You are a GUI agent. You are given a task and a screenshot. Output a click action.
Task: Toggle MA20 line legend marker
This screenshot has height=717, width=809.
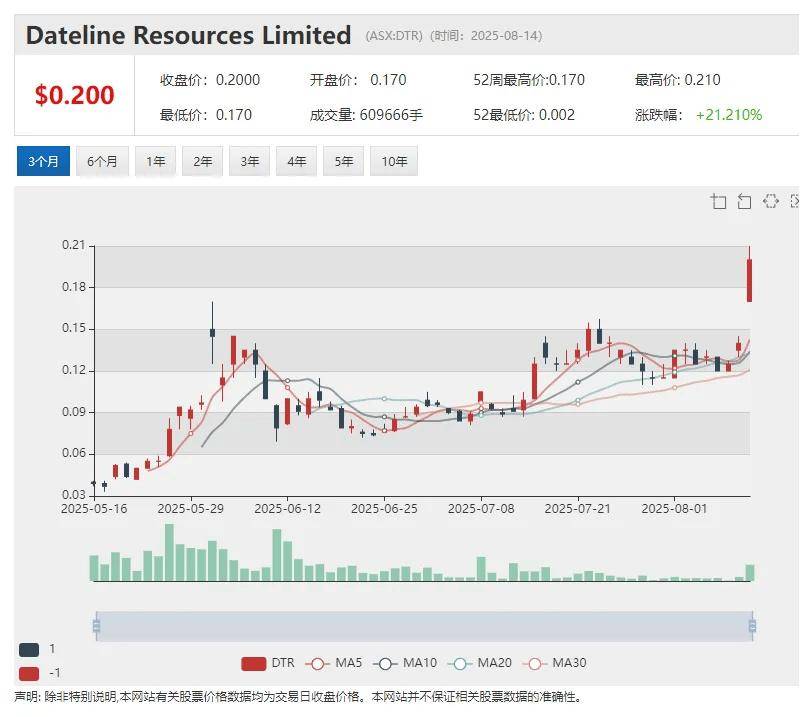477,663
